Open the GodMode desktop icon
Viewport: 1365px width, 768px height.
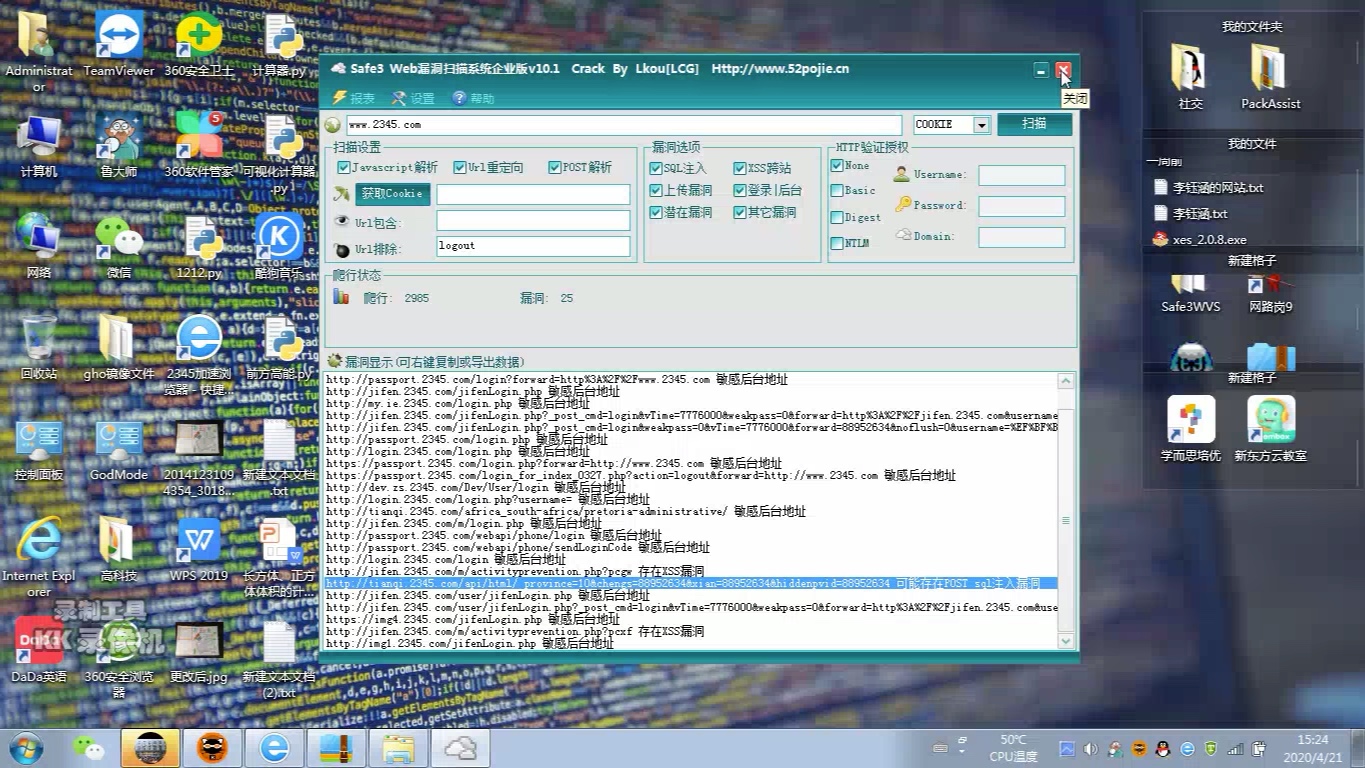pyautogui.click(x=119, y=448)
